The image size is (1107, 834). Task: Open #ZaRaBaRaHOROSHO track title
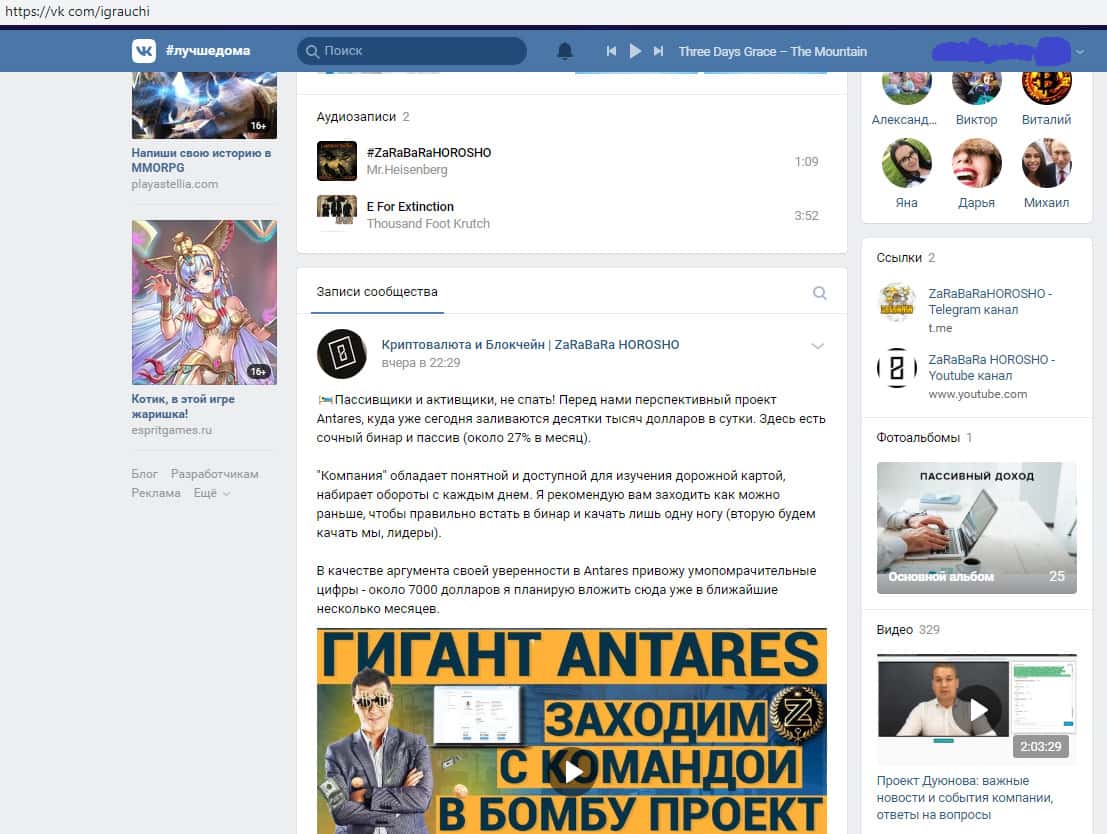[x=429, y=153]
